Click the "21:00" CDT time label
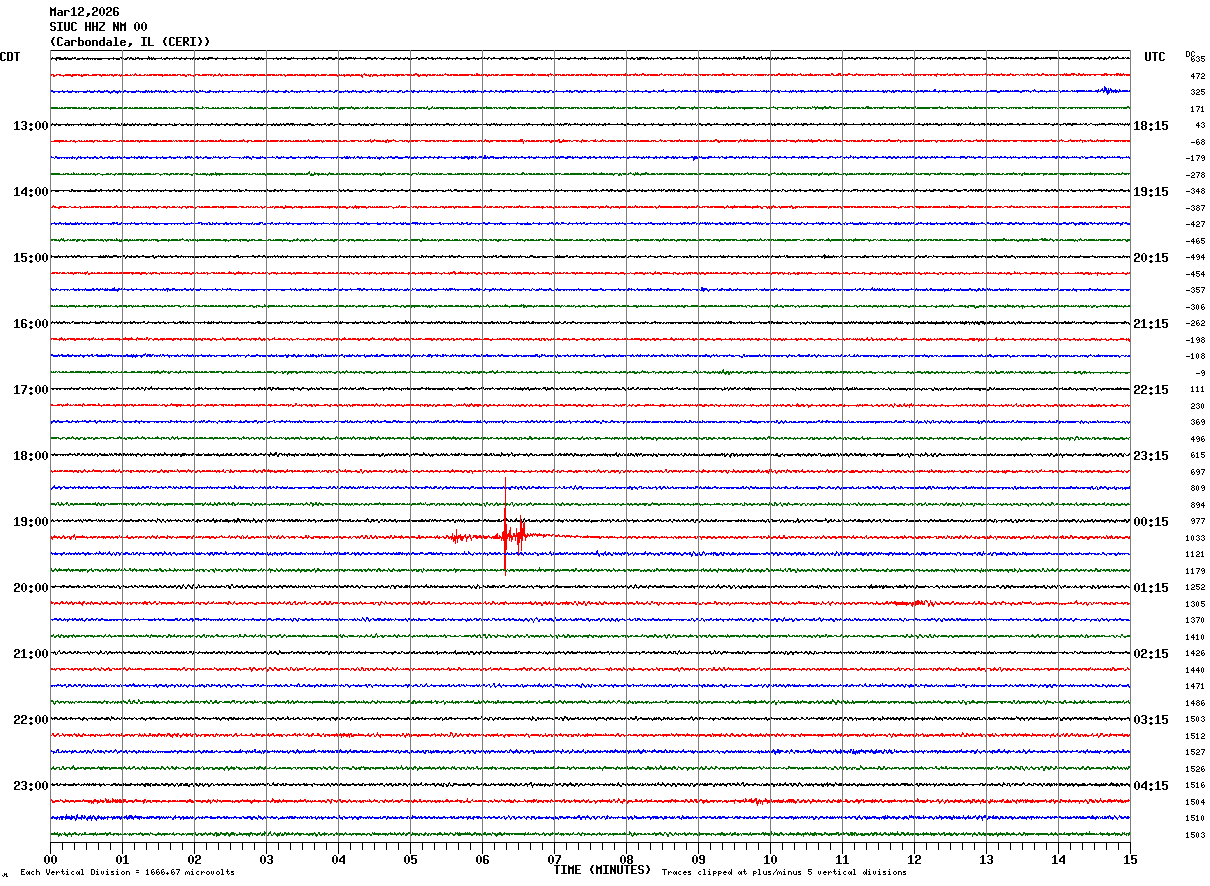The width and height of the screenshot is (1210, 886). click(30, 654)
